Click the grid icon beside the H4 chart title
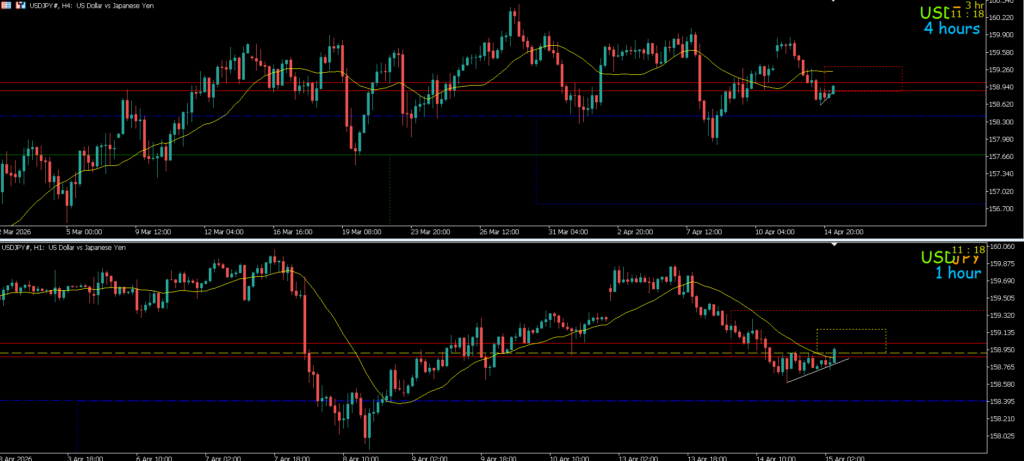 click(x=5, y=5)
